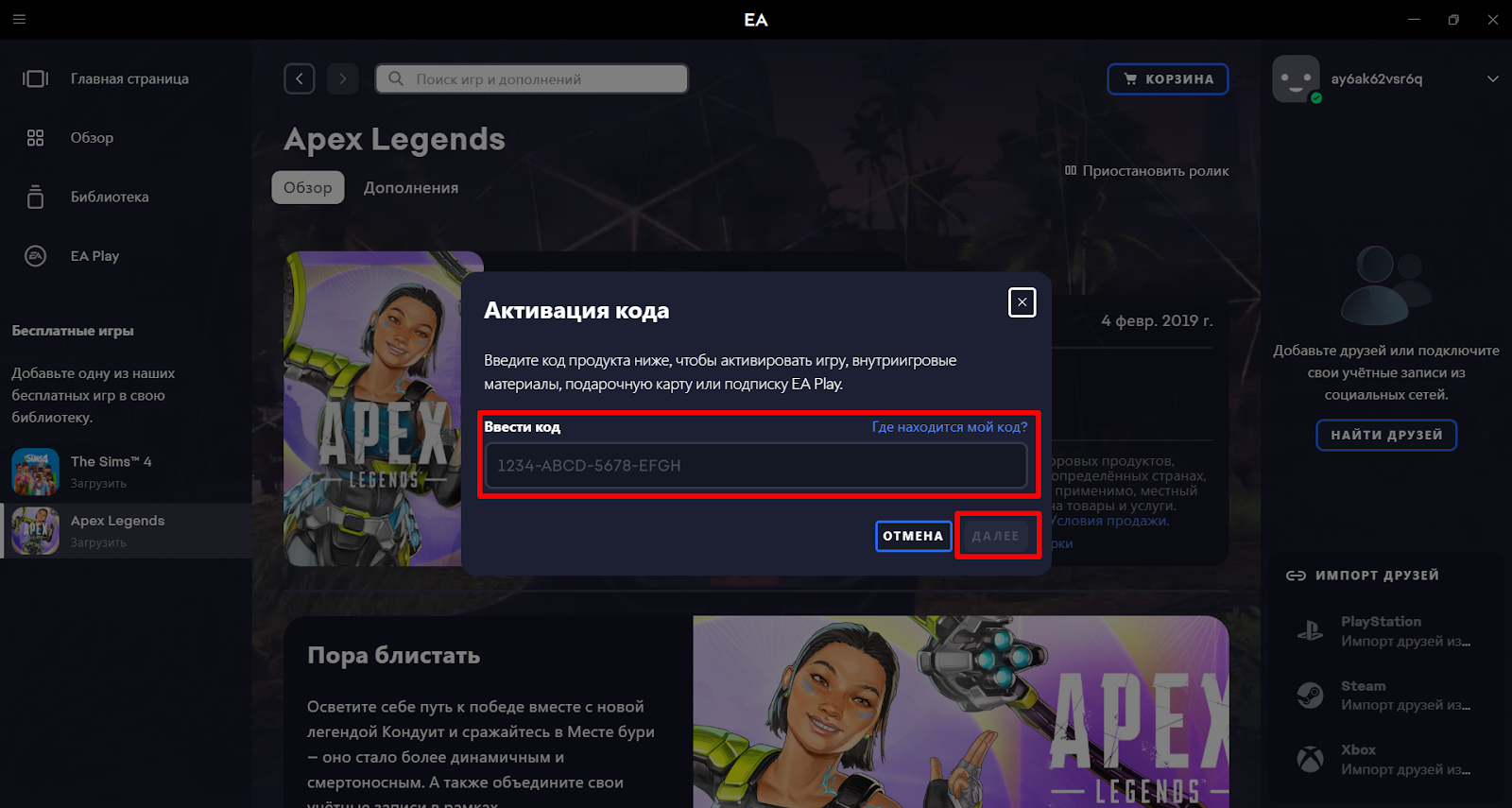
Task: Click 'Импорт друзей из...' under Xbox
Action: click(1405, 769)
